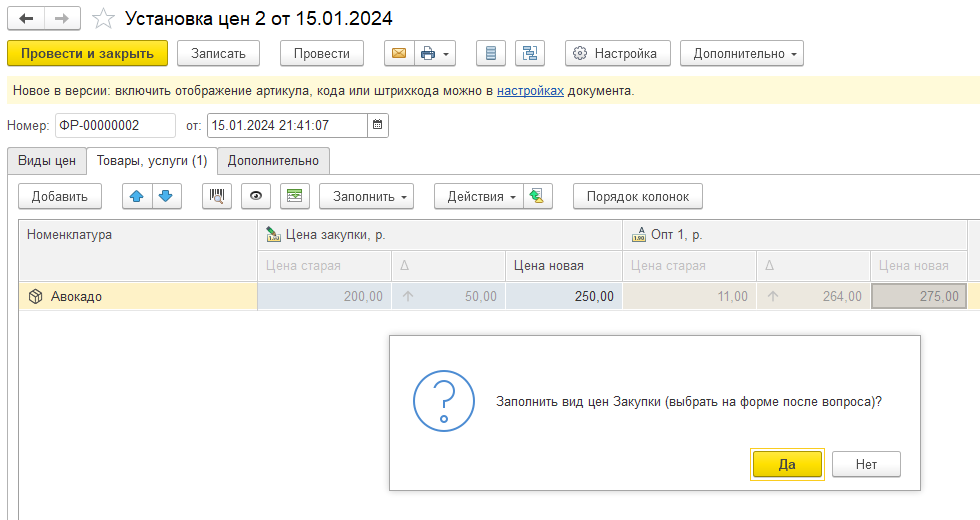
Task: Click old Опт 1 price cell 11,00
Action: 689,296
